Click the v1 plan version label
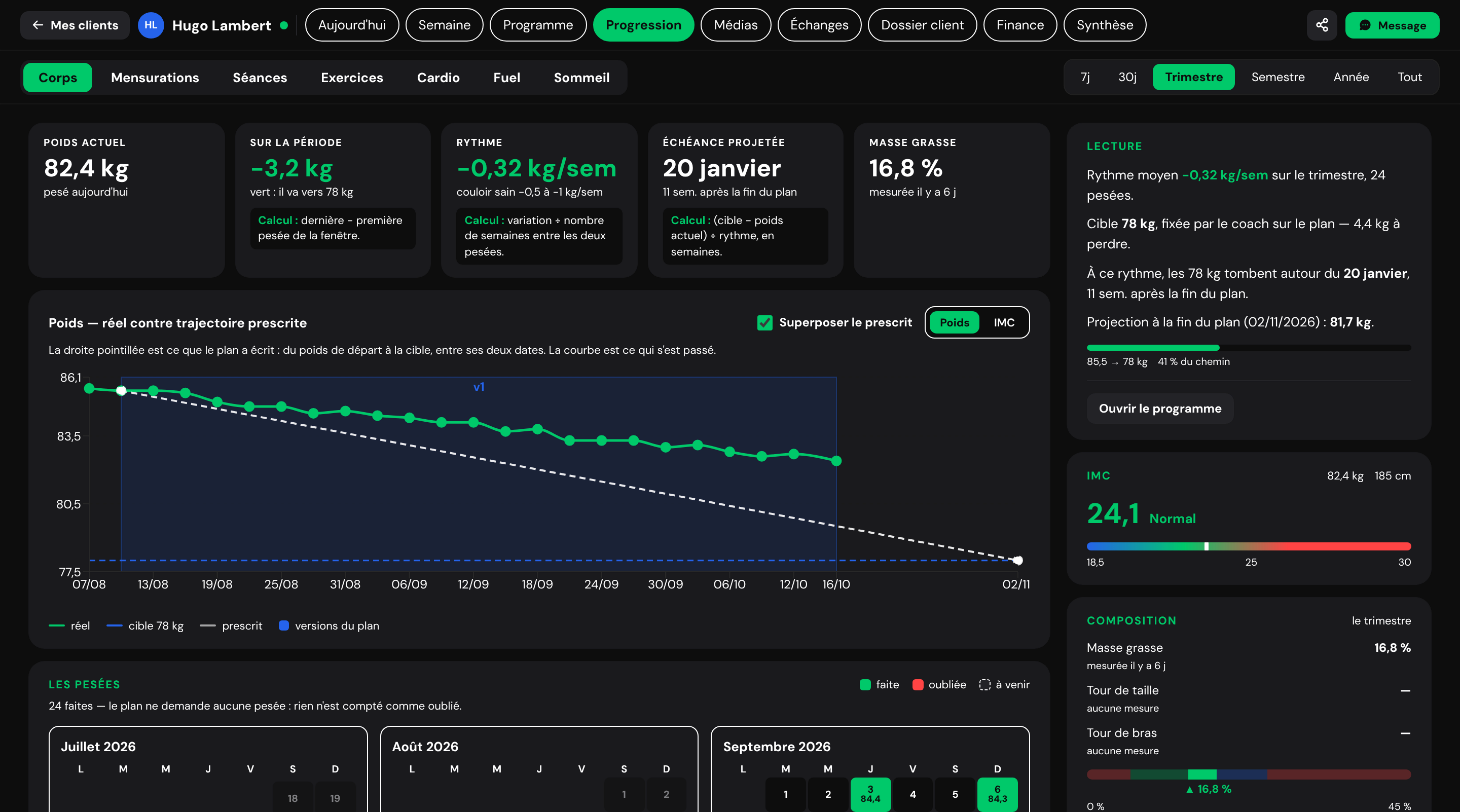This screenshot has height=812, width=1460. (x=479, y=387)
